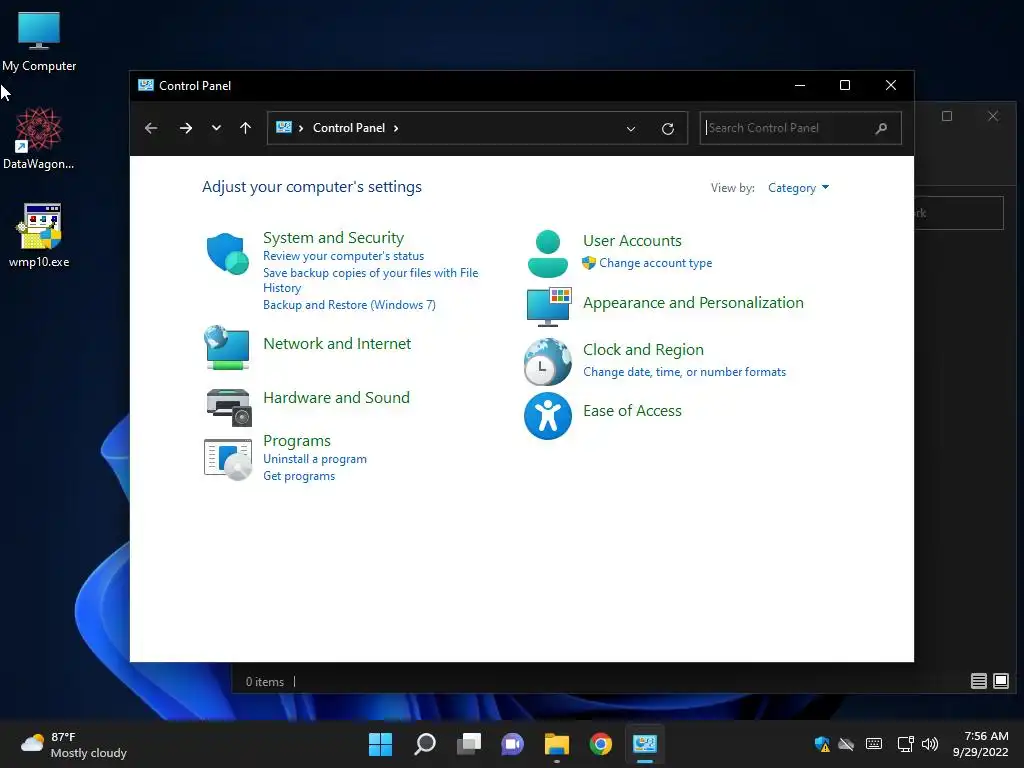1024x768 pixels.
Task: Click the network tray icon
Action: tap(905, 744)
